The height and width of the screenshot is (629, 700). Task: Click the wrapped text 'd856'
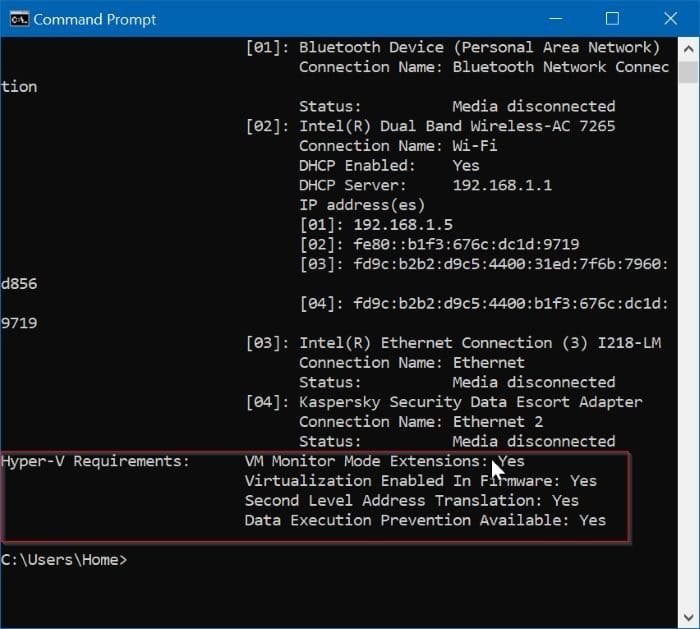(x=19, y=284)
